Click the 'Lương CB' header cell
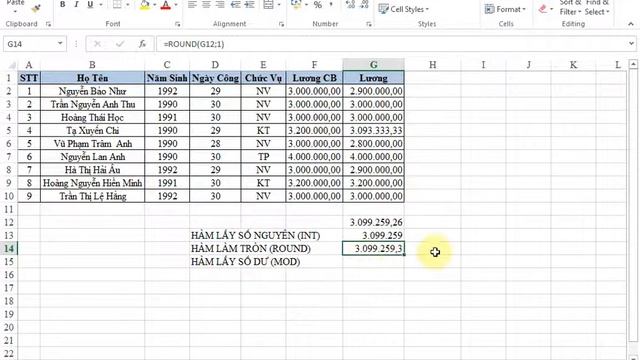This screenshot has width=640, height=360. point(314,78)
